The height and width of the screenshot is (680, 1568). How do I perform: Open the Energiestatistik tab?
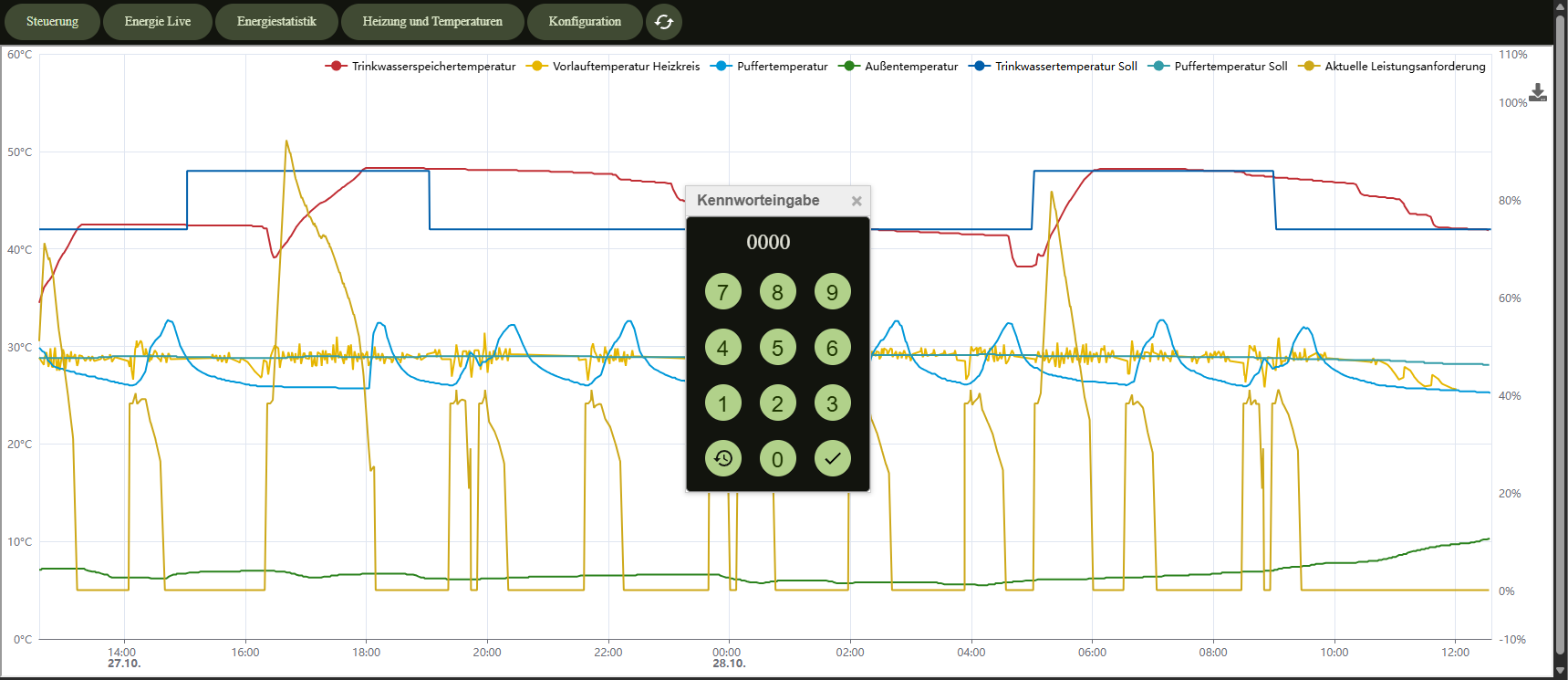tap(276, 22)
